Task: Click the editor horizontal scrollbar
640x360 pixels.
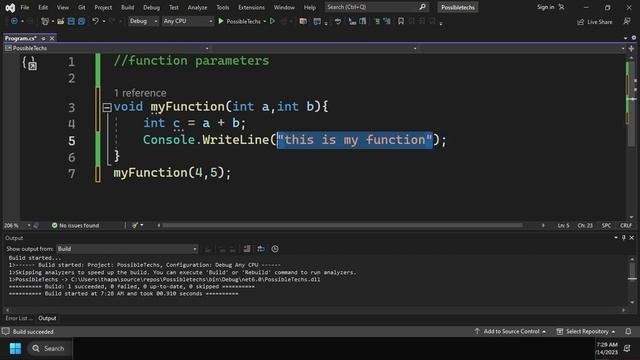Action: [342, 225]
